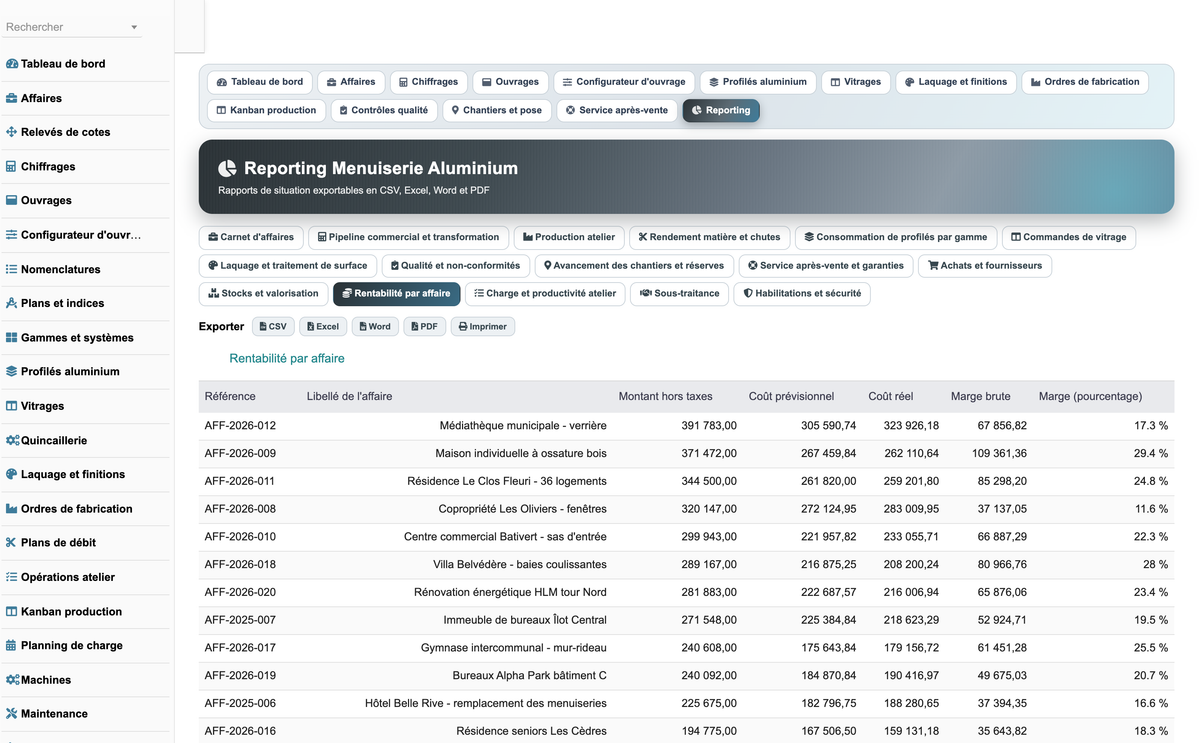Open the Chiffrages top tab

point(428,82)
